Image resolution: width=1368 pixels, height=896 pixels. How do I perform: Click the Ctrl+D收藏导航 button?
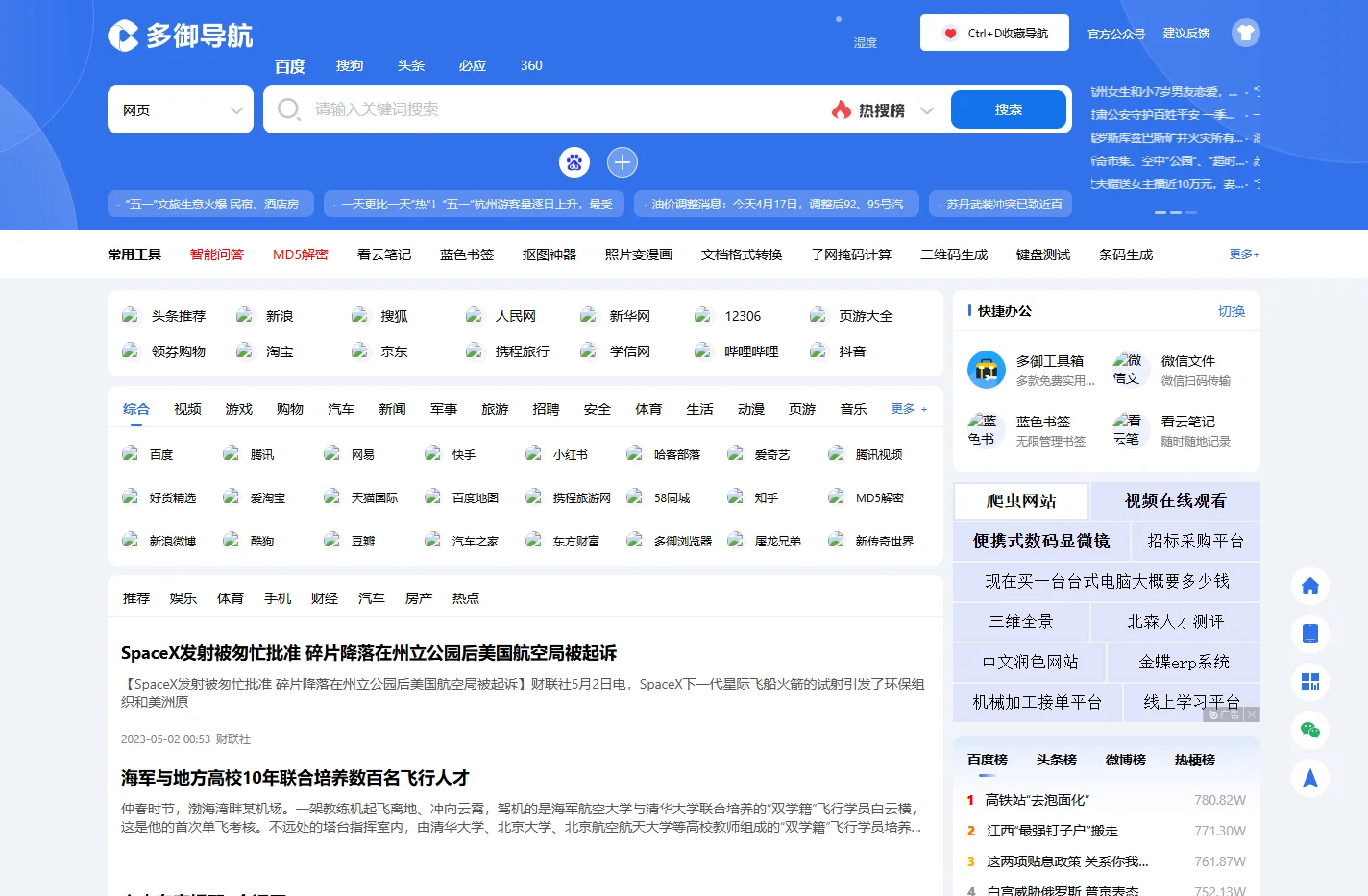(994, 33)
